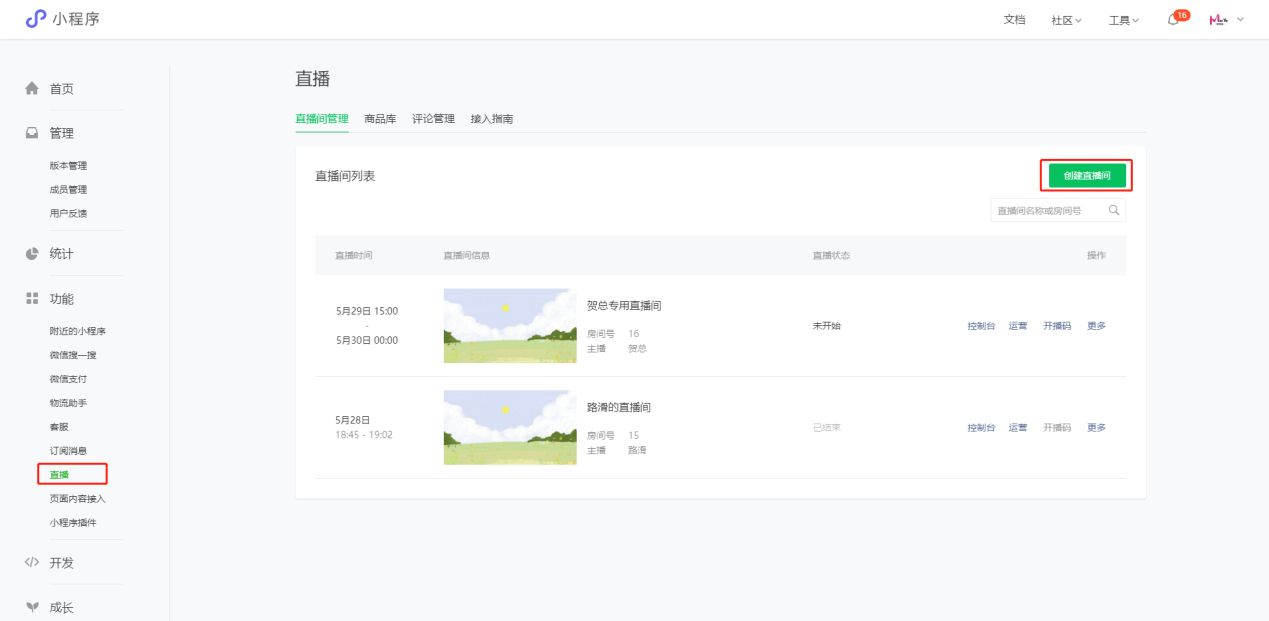Click the 首页 home icon
The image size is (1269, 621).
(x=32, y=89)
